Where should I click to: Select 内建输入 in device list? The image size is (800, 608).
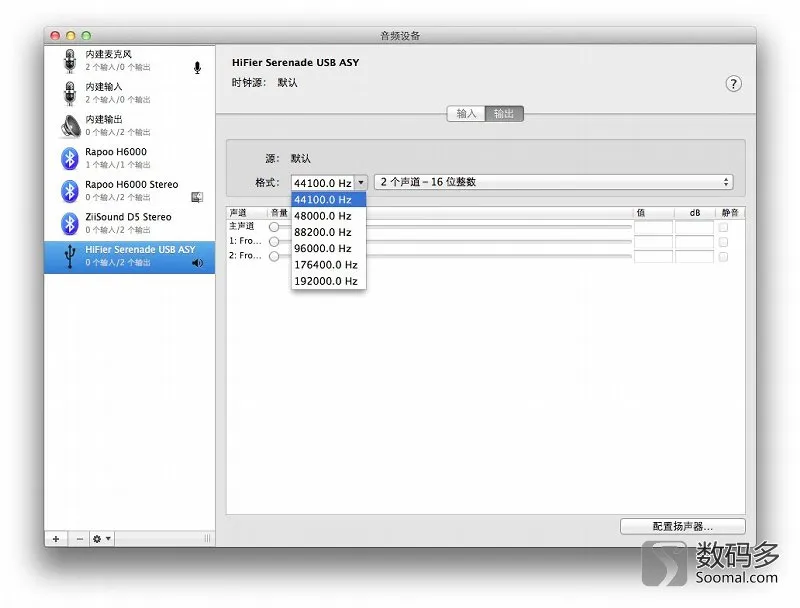click(x=130, y=93)
